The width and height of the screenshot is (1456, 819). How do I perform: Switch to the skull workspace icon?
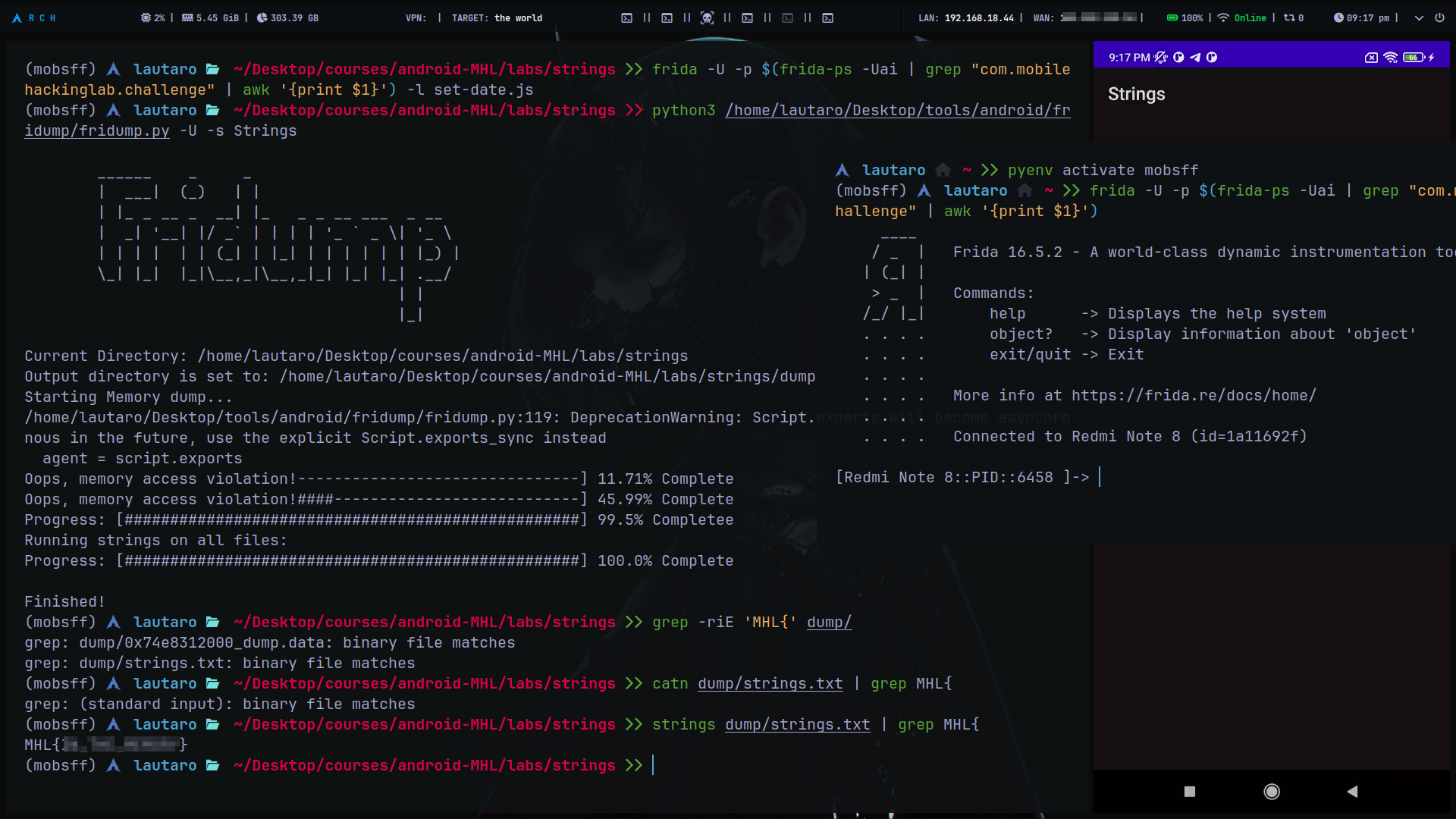point(707,17)
